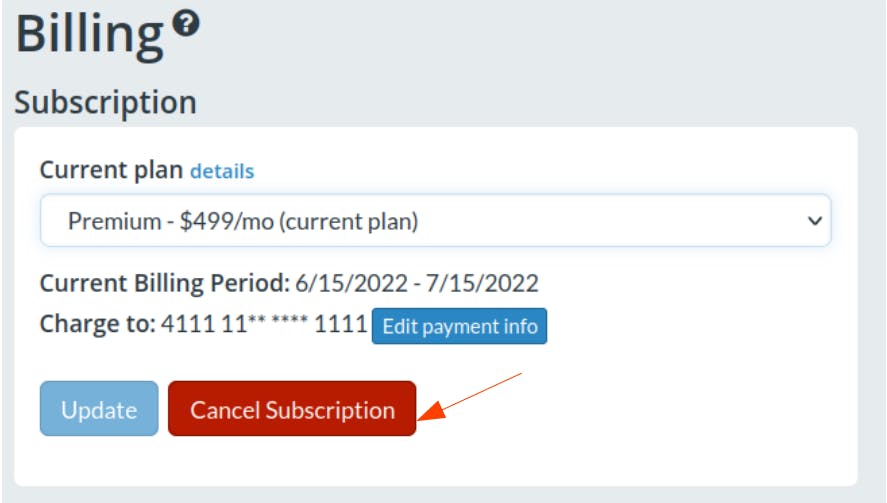
Task: Open the Current plan dropdown
Action: 435,221
